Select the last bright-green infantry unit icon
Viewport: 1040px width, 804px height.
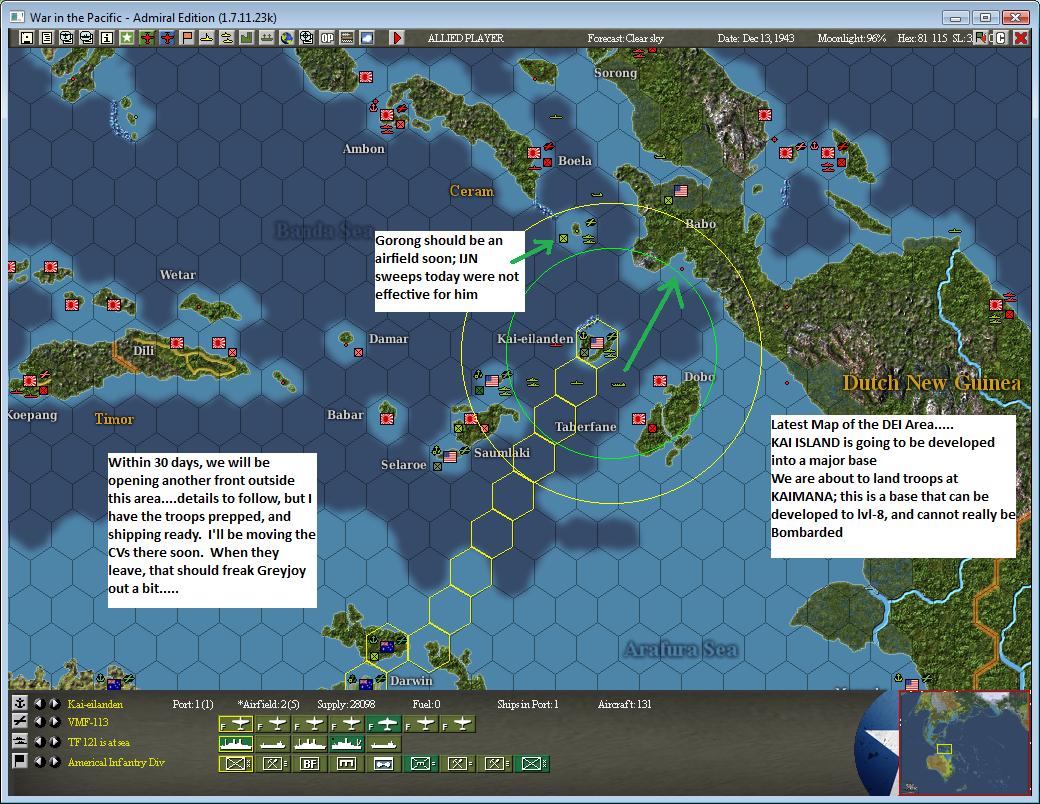pyautogui.click(x=533, y=764)
